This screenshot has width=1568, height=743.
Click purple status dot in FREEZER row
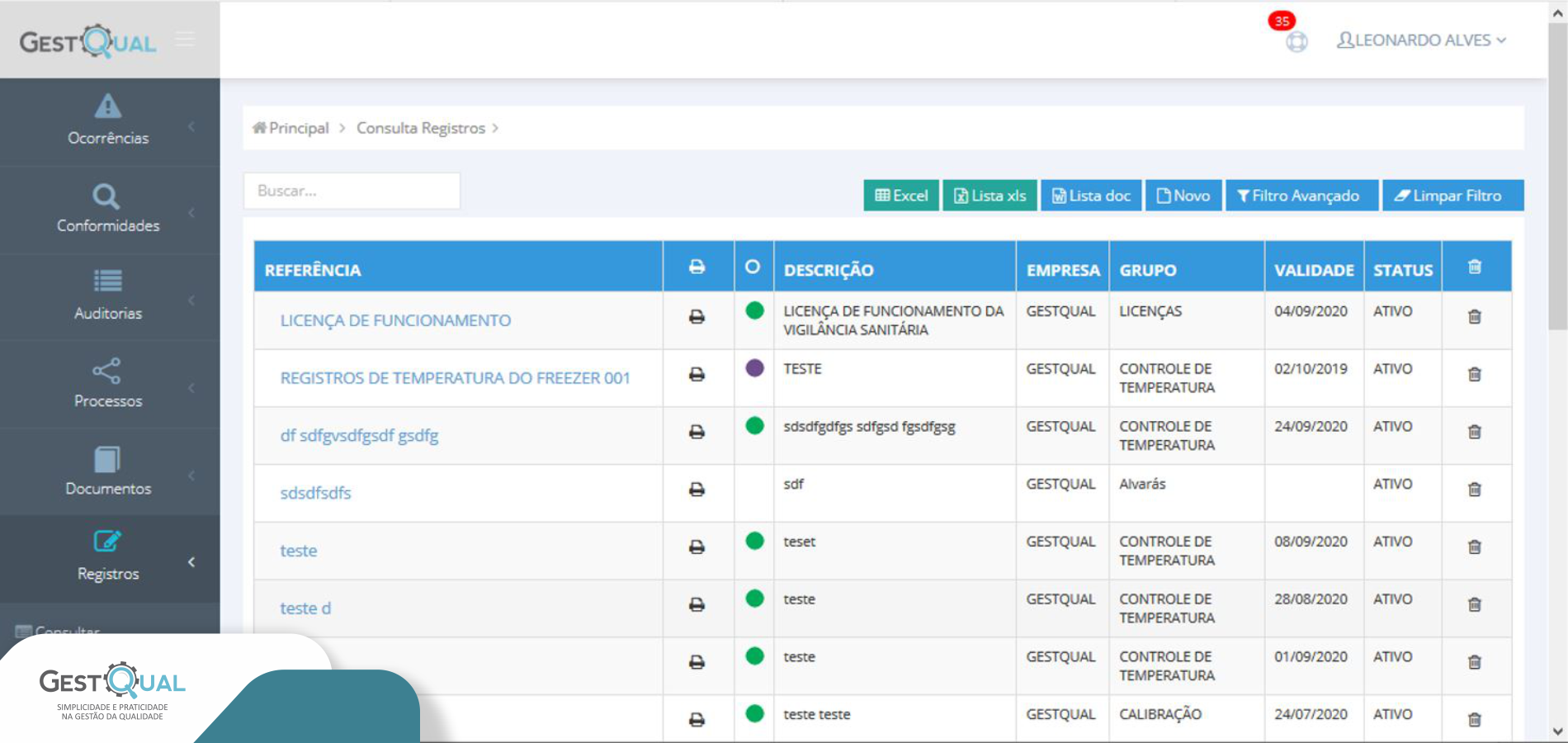click(x=754, y=368)
